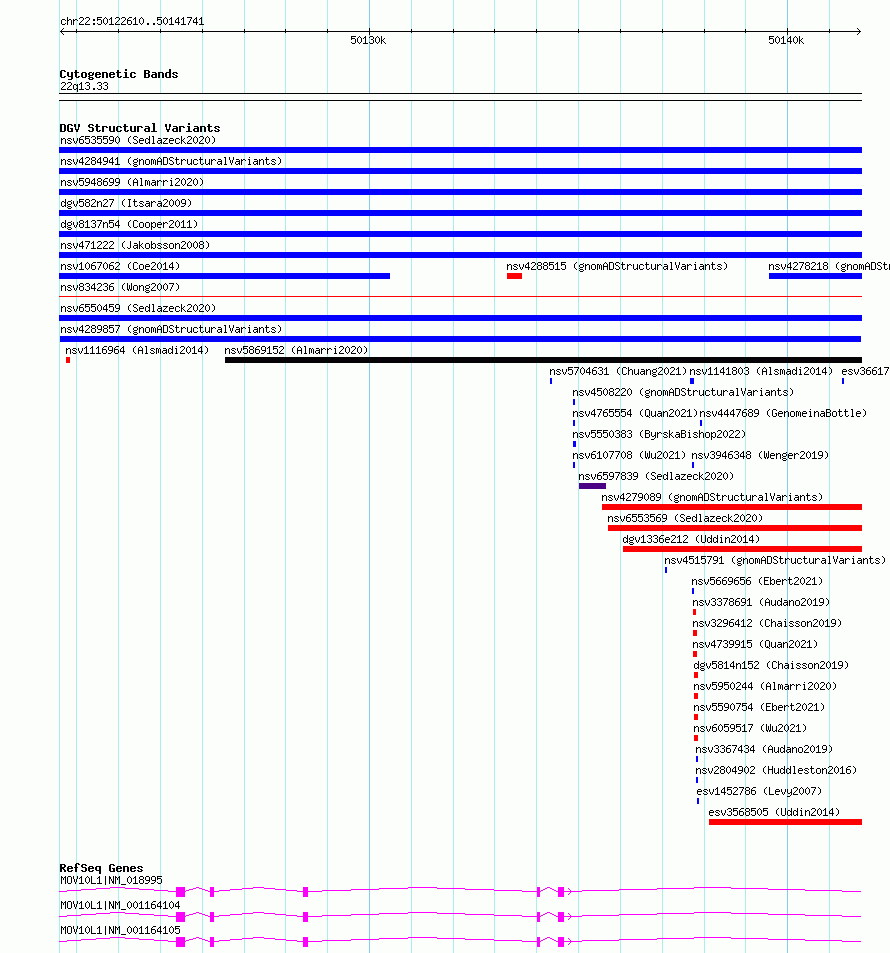
Task: Click the DGV Structural Variants track title
Action: [140, 128]
